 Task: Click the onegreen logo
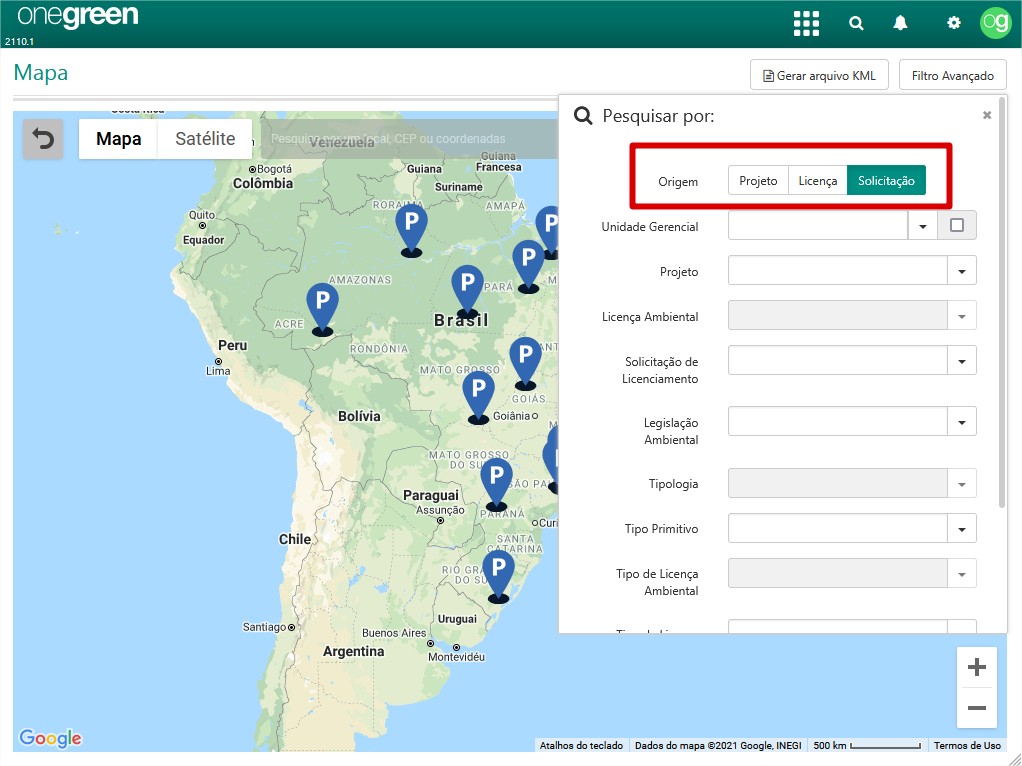[78, 16]
